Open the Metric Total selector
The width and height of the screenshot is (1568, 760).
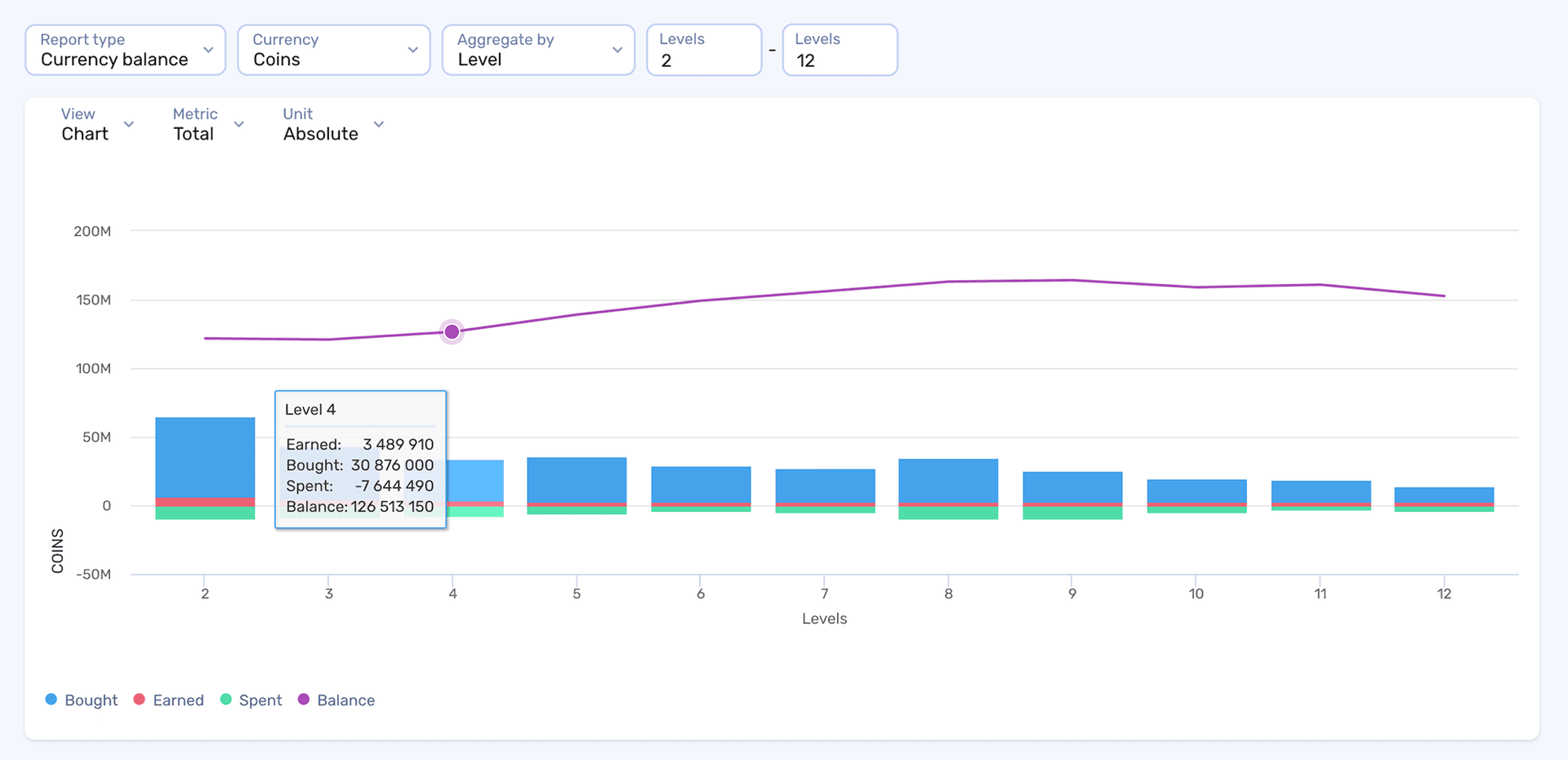207,124
